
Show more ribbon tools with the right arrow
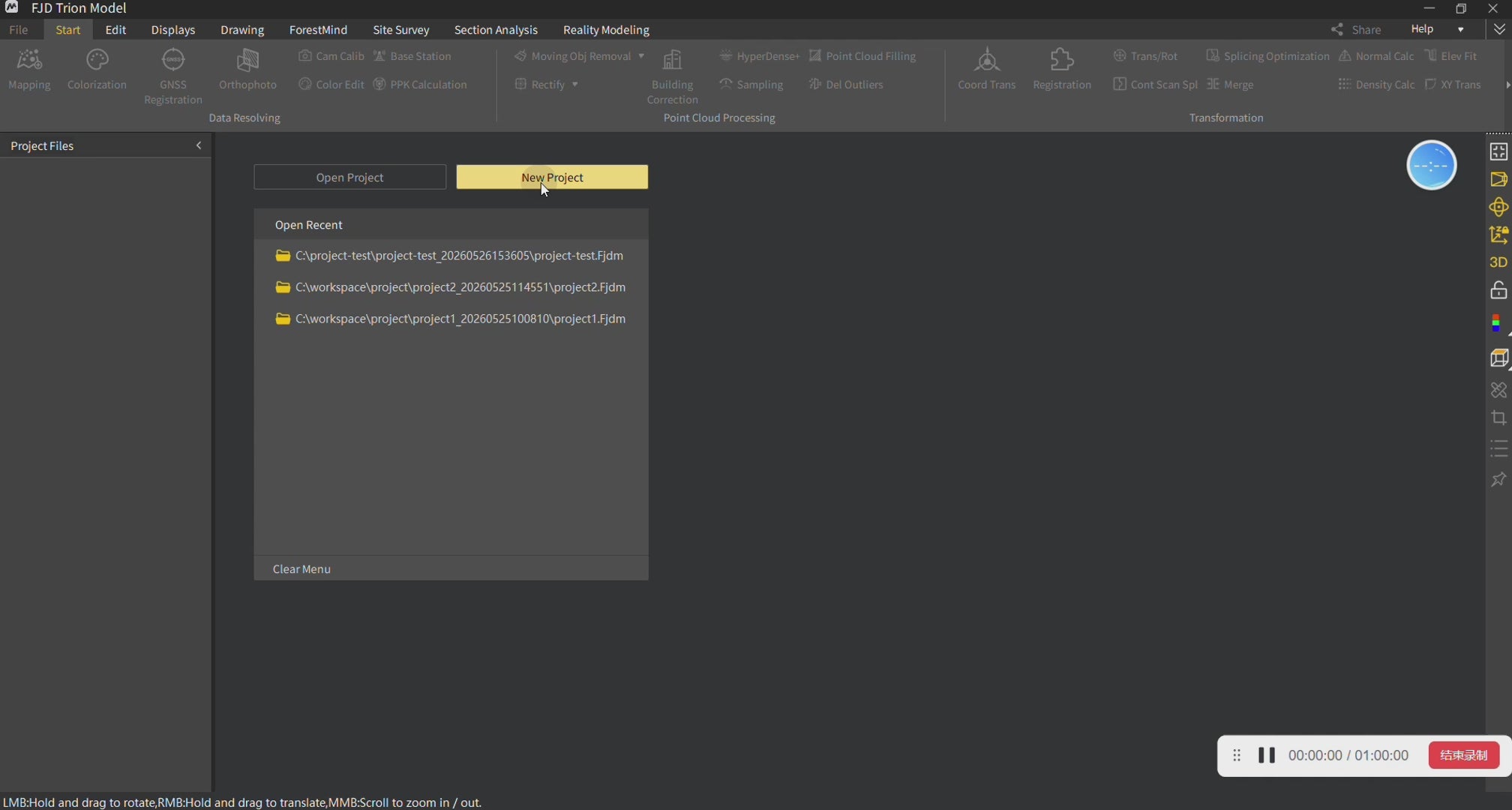click(1507, 85)
